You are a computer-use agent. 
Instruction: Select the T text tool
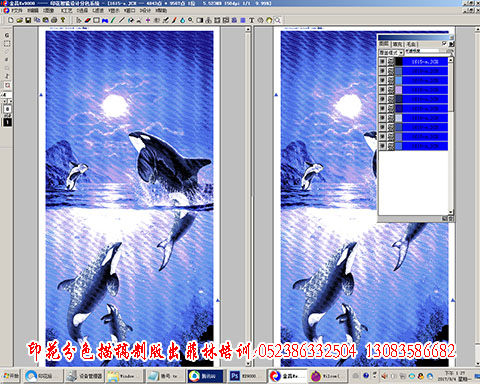click(252, 20)
